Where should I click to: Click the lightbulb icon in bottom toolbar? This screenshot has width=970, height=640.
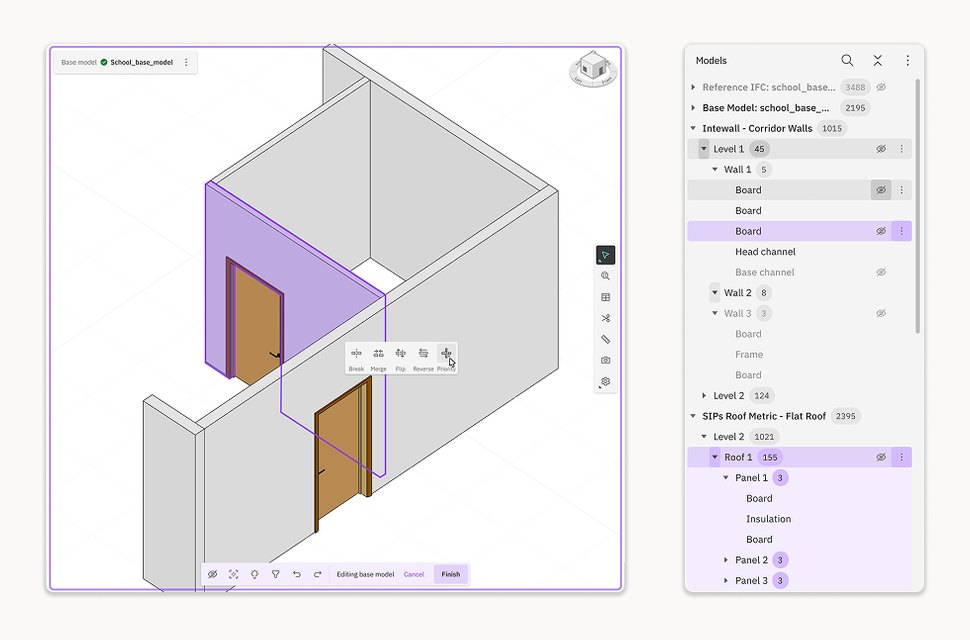(254, 574)
